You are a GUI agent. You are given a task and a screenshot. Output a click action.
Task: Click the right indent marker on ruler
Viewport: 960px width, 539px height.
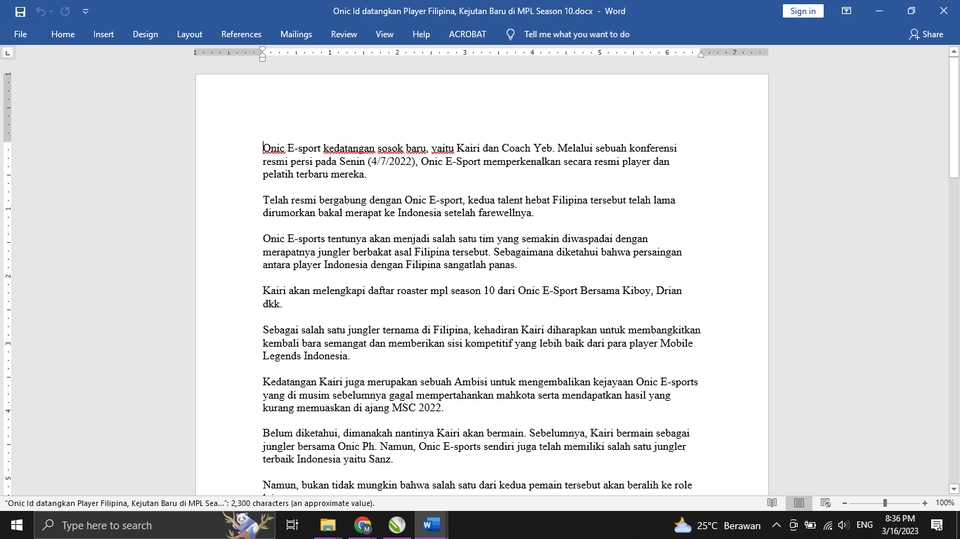[x=701, y=55]
